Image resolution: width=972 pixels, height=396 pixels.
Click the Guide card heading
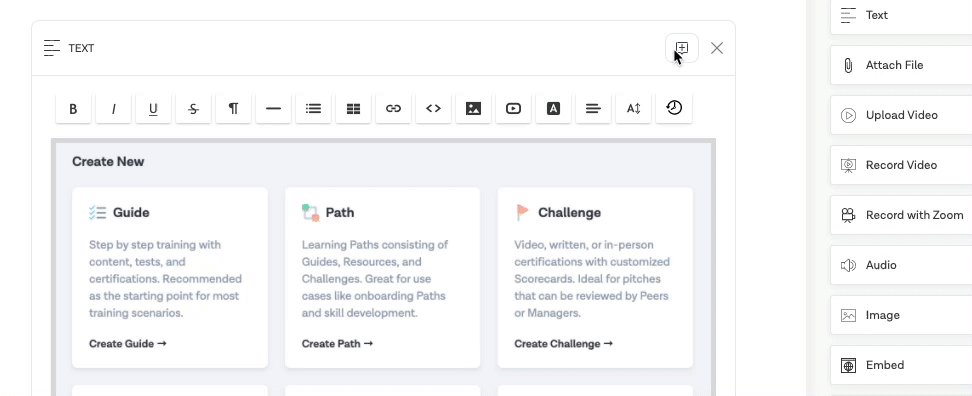coord(131,213)
